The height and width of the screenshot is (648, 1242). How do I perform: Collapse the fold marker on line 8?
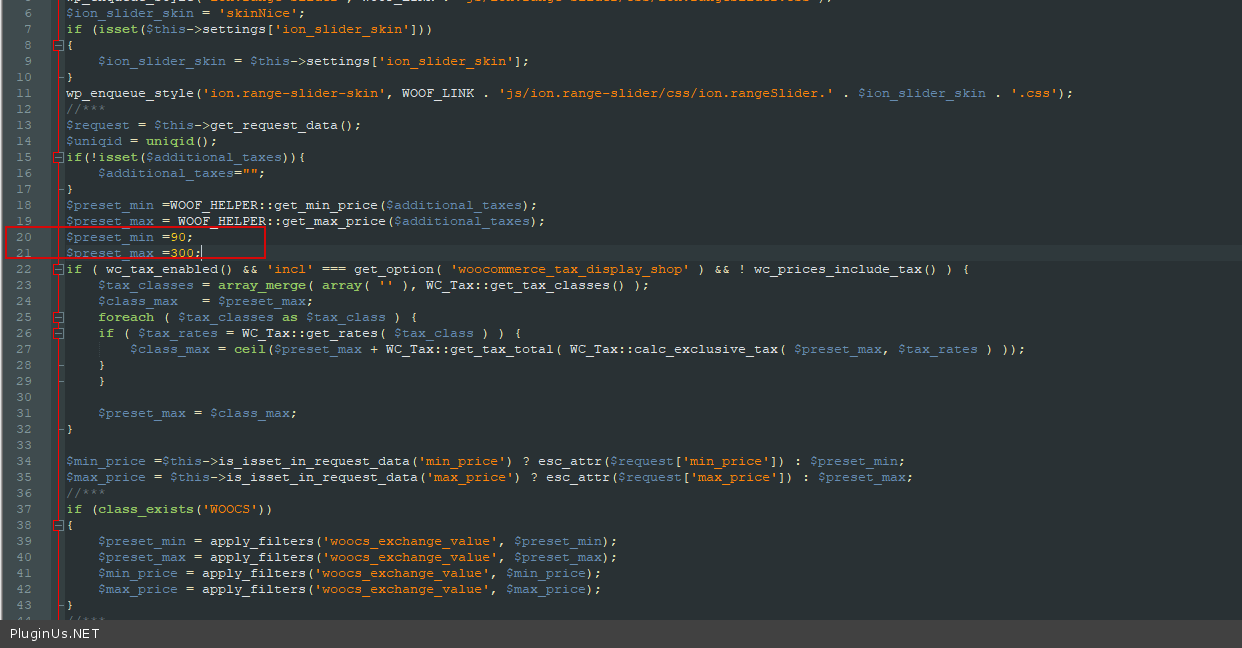click(58, 45)
